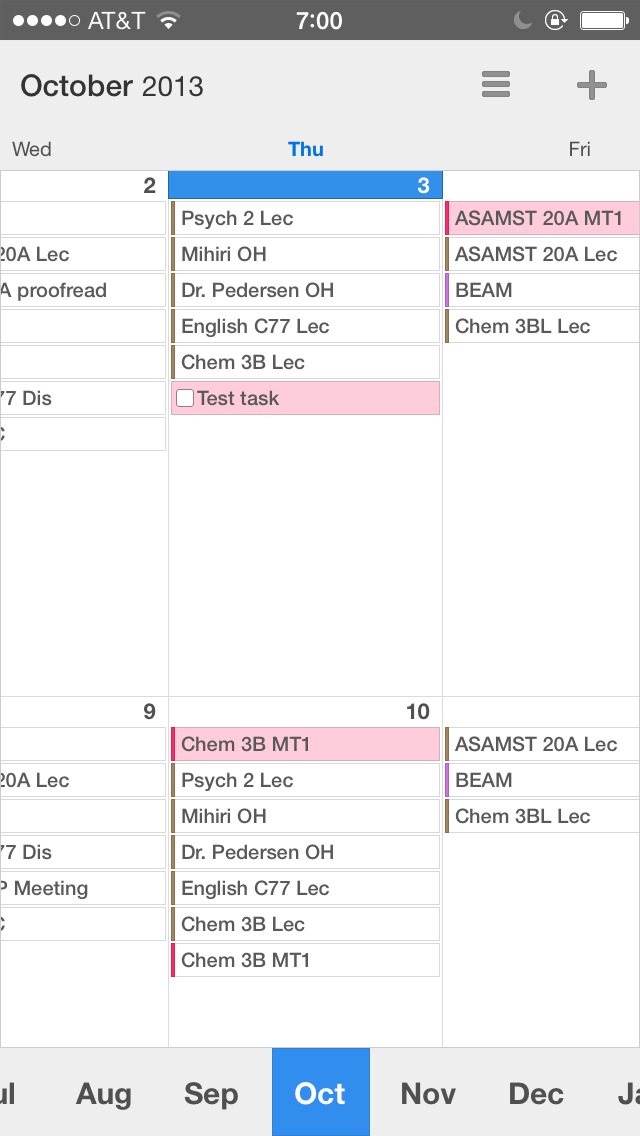Tap the Do Not Disturb moon icon
The width and height of the screenshot is (640, 1136).
click(523, 20)
